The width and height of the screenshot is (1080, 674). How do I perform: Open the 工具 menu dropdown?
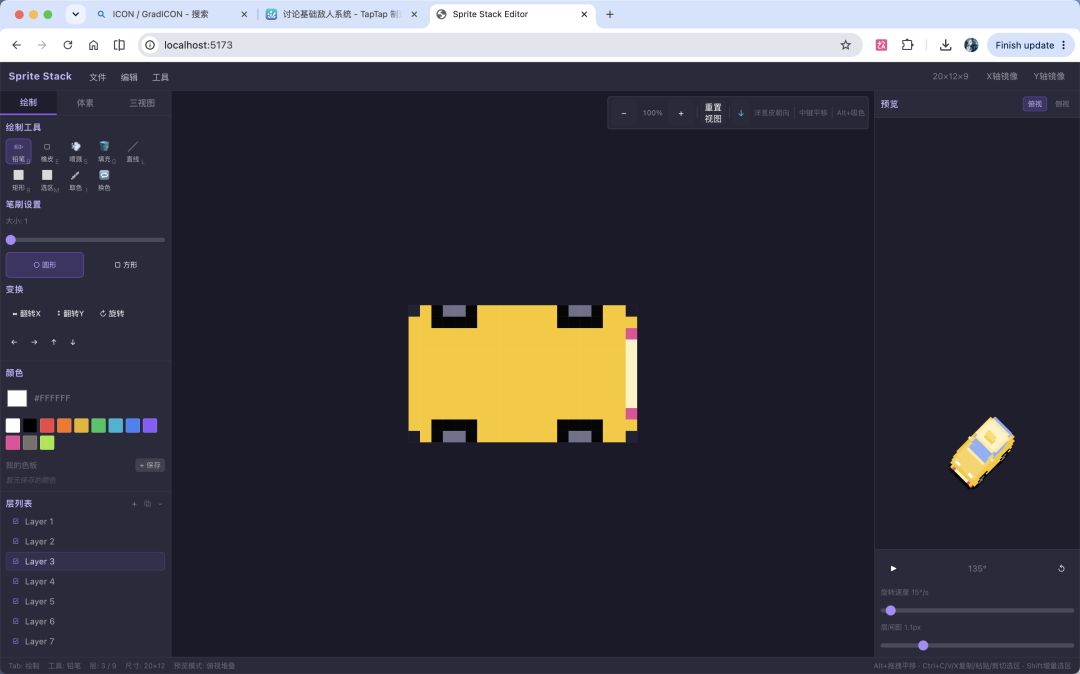[x=160, y=77]
